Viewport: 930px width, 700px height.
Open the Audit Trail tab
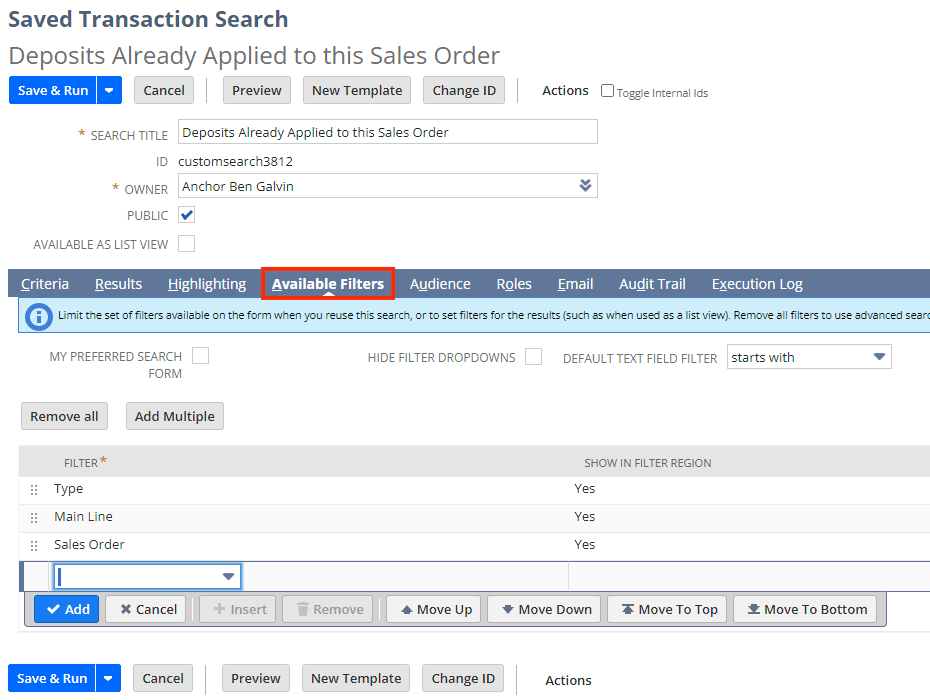point(652,284)
